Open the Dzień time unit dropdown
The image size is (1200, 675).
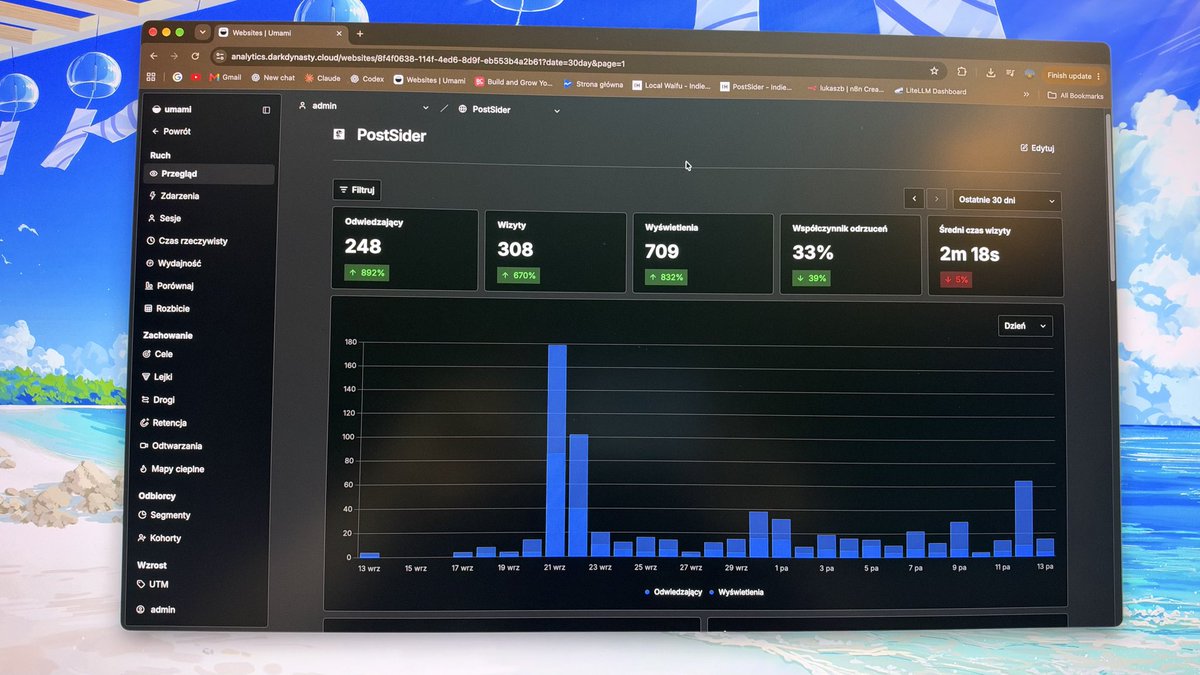point(1025,326)
